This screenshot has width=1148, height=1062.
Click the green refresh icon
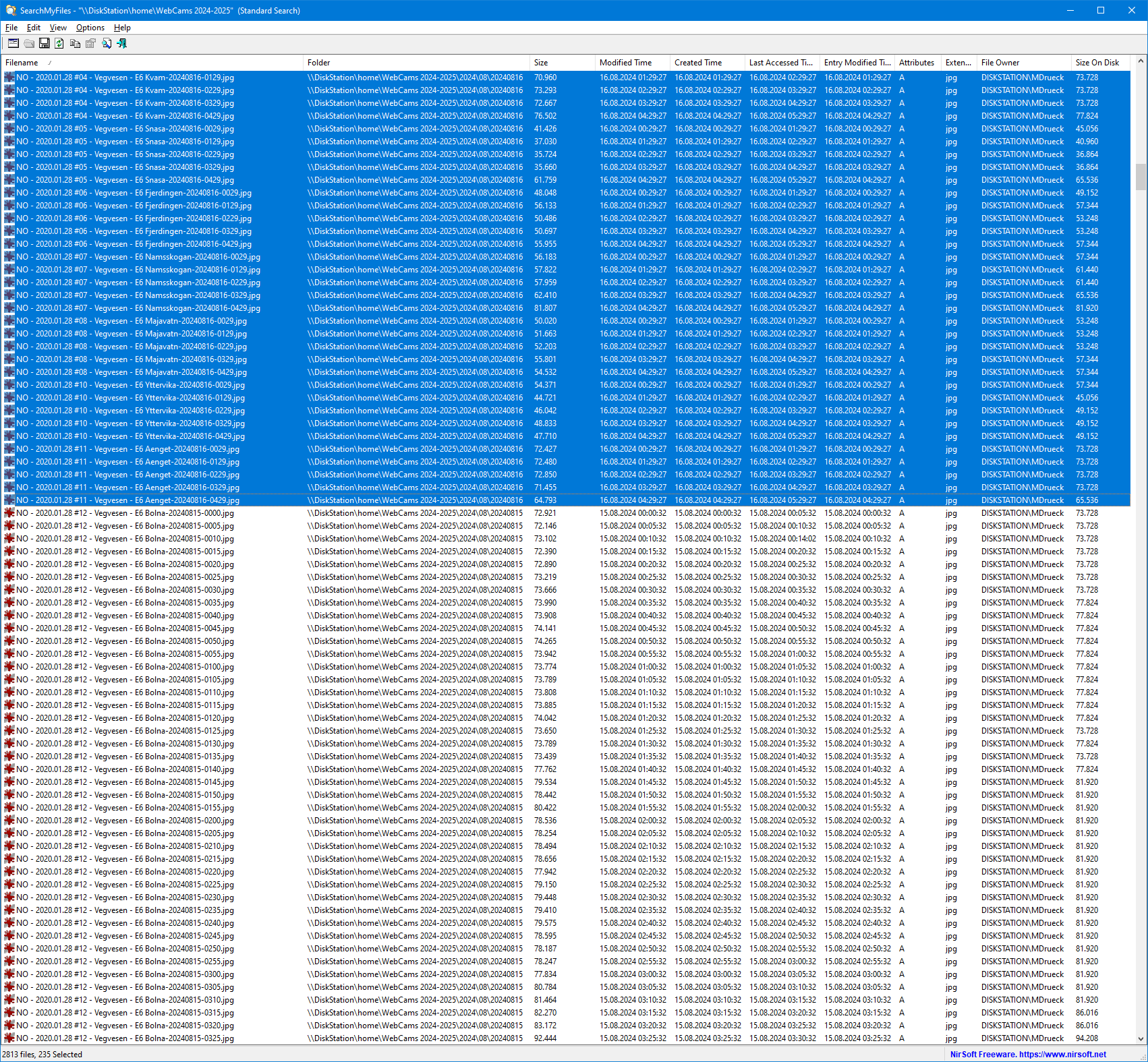59,43
